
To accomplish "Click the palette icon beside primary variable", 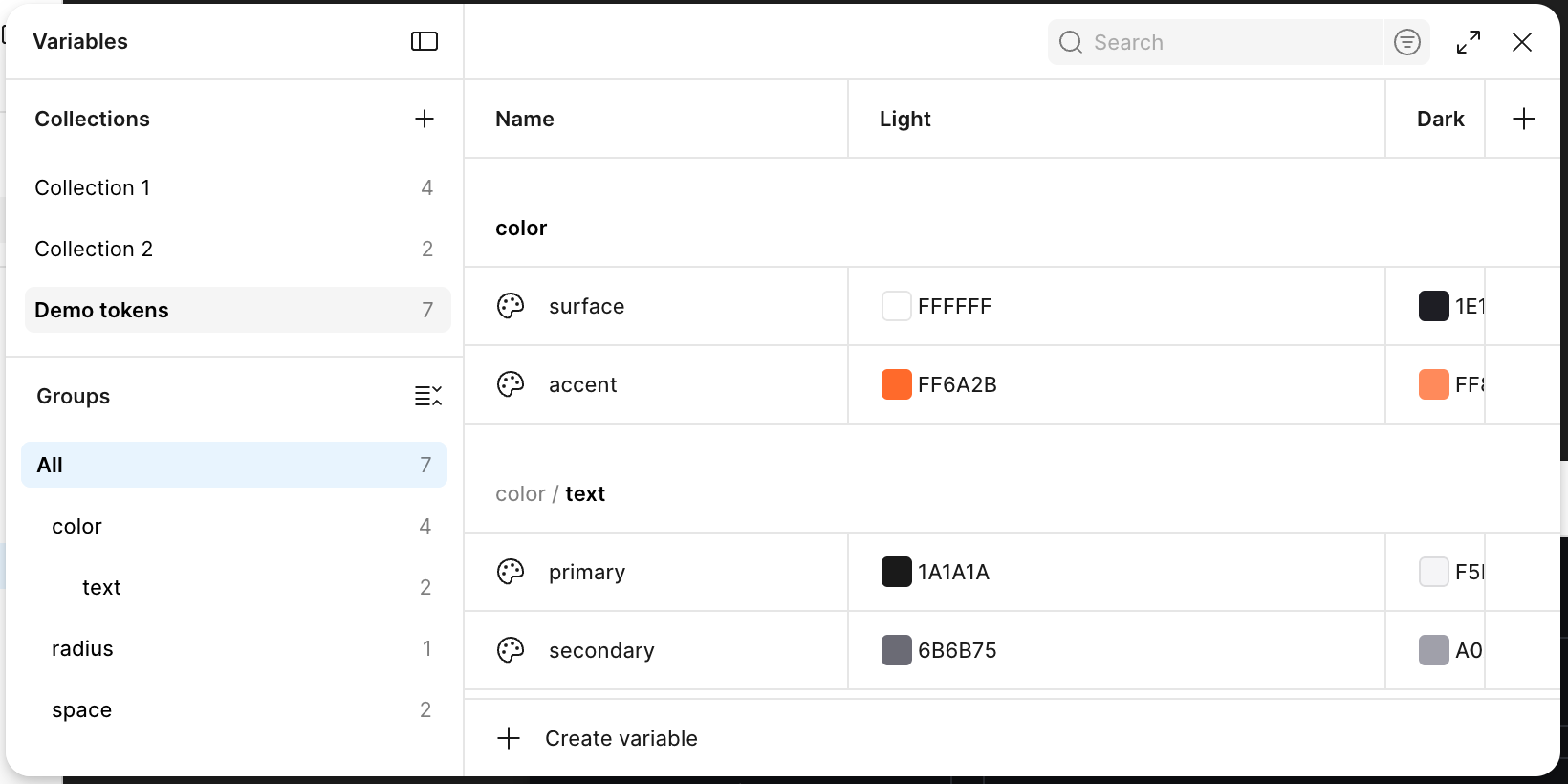I will 511,572.
